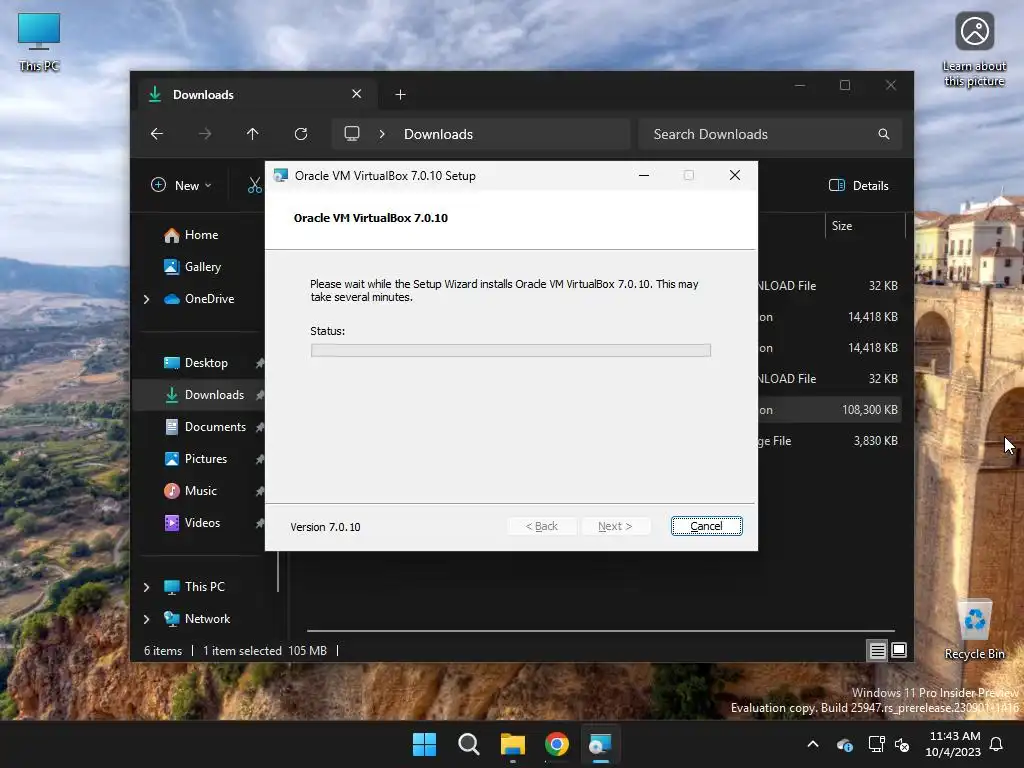Open network status tray icon
This screenshot has height=768, width=1024.
[x=876, y=744]
